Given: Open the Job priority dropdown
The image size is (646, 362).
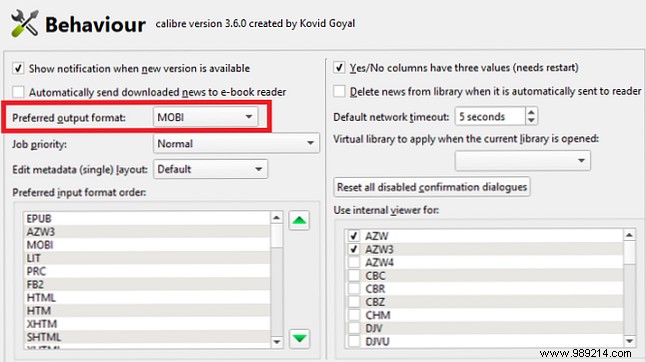Looking at the screenshot, I should coord(236,143).
